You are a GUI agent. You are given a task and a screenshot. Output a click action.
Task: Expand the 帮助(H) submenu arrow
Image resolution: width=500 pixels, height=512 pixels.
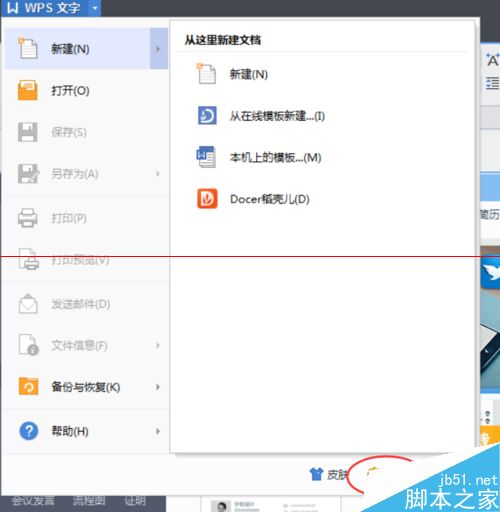click(158, 431)
